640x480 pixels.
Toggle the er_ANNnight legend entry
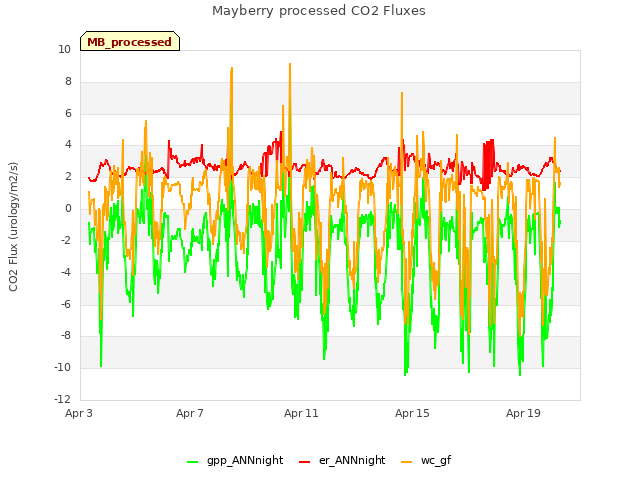pos(342,460)
